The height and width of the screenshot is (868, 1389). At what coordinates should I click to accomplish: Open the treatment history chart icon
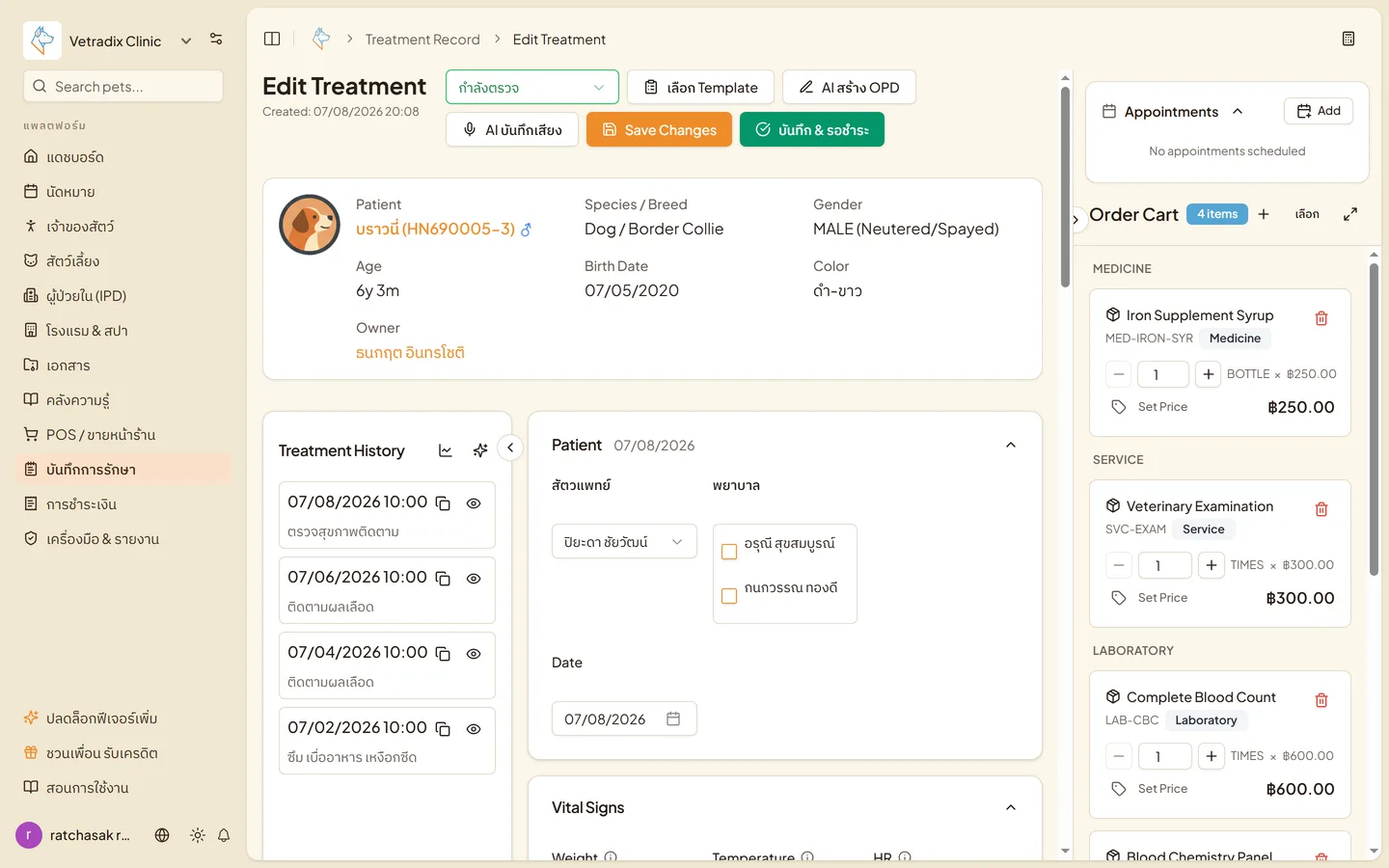446,450
